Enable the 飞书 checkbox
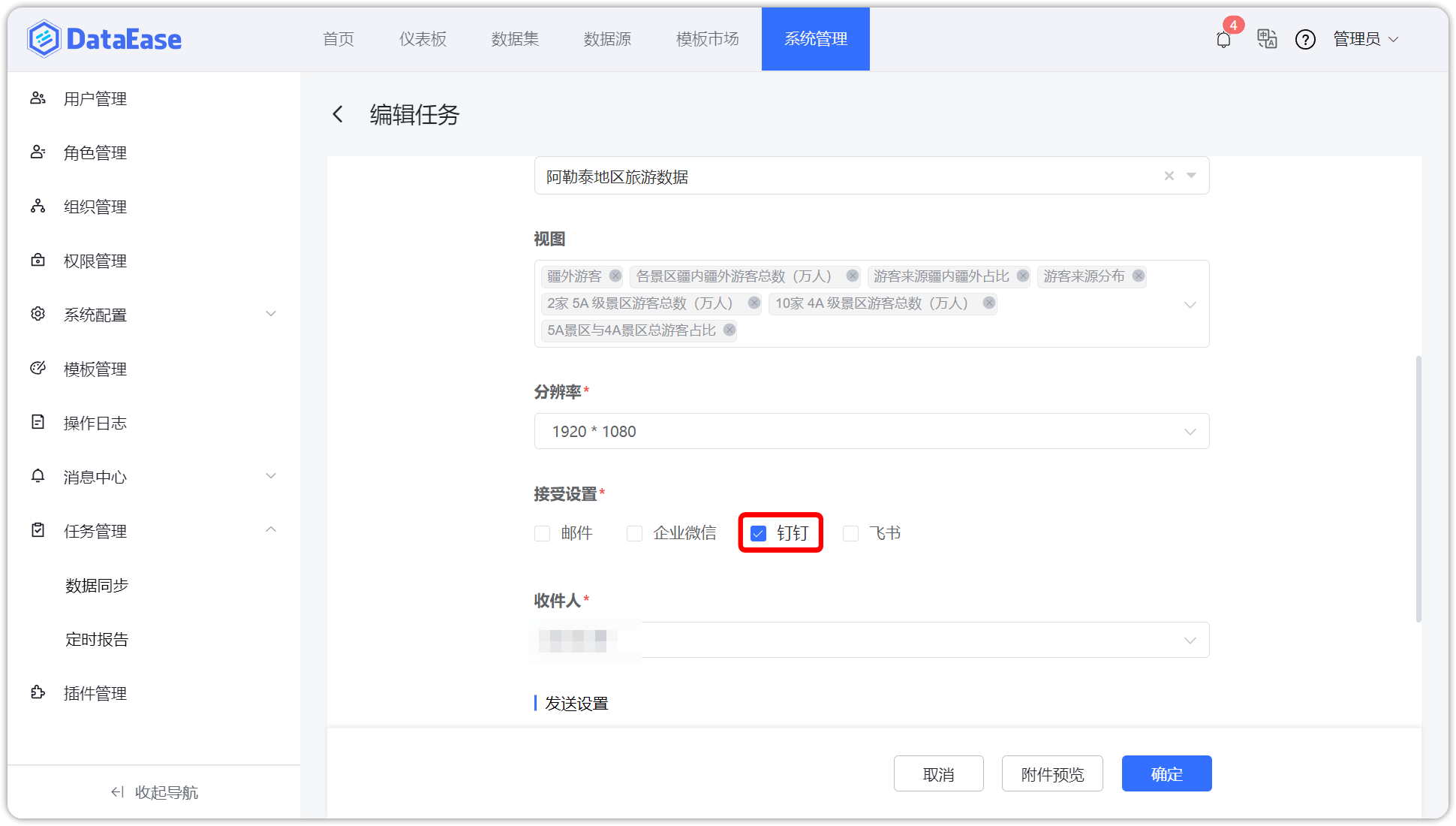Viewport: 1456px width, 826px height. tap(850, 533)
